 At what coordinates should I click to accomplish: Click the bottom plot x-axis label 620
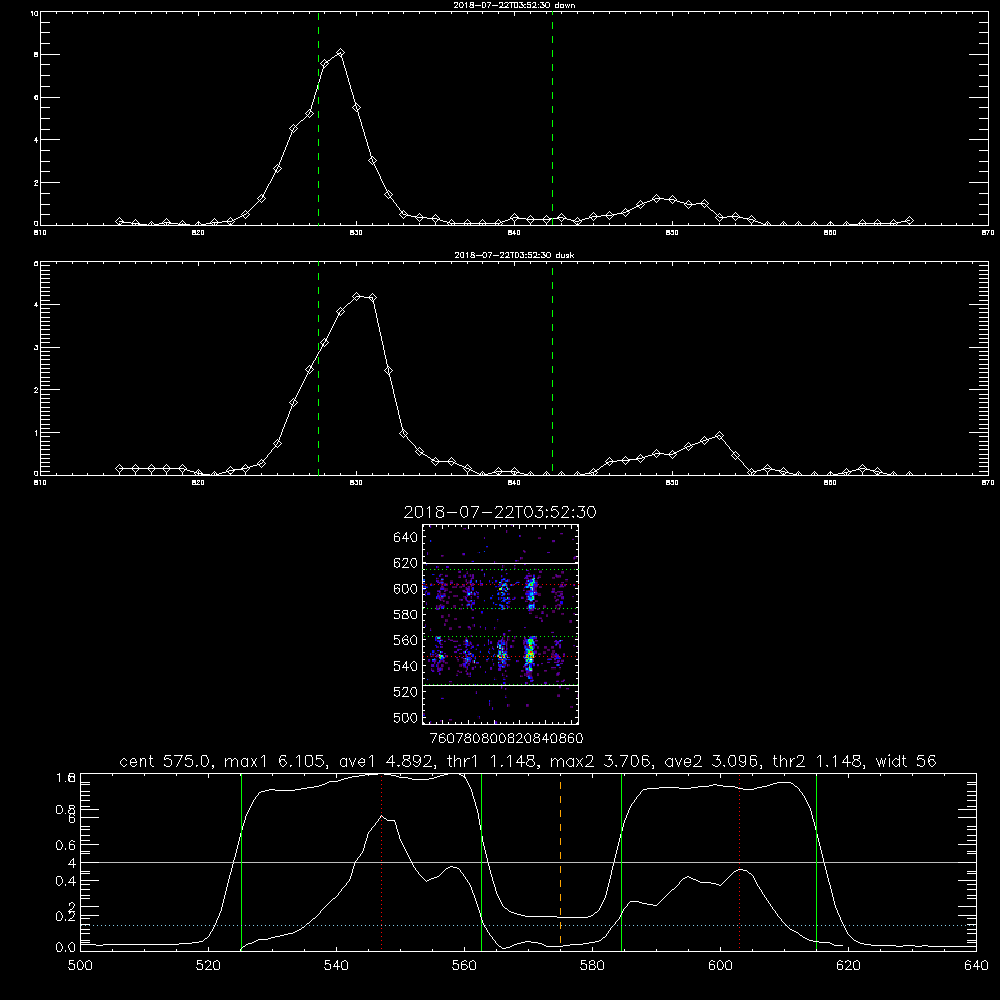tap(848, 966)
